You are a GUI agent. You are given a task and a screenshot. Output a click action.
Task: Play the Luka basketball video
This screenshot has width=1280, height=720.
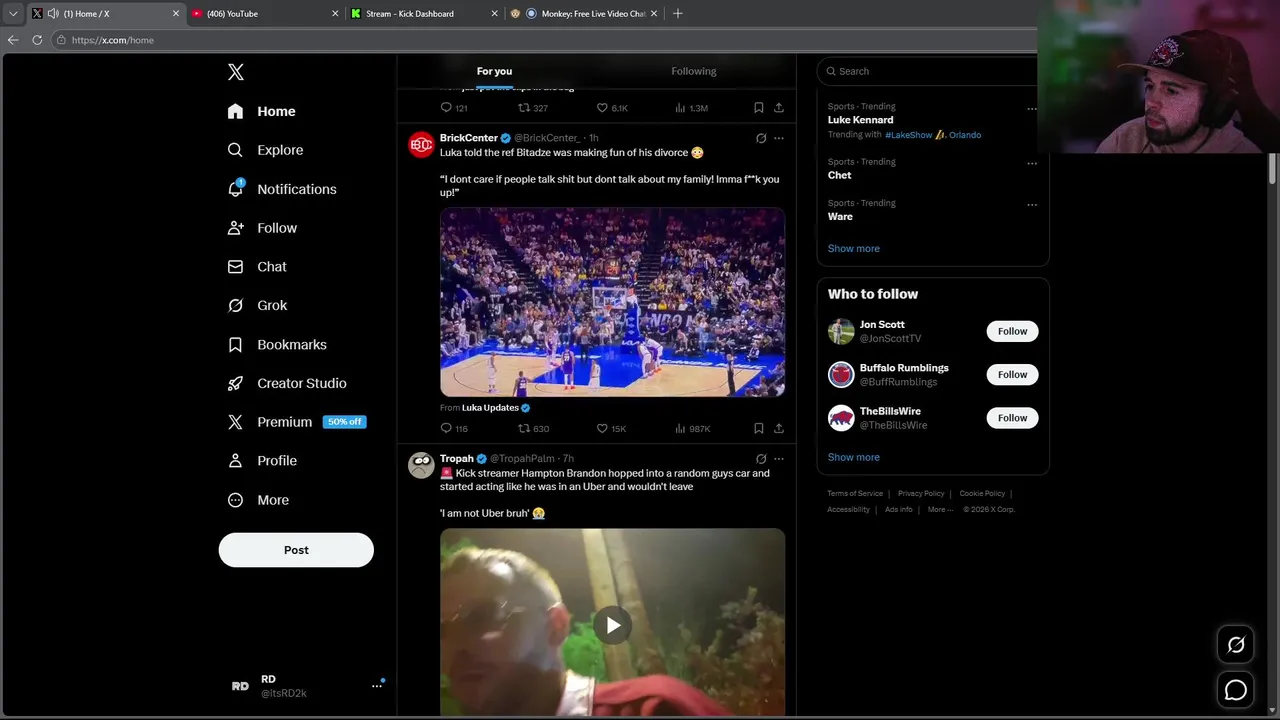(x=612, y=302)
